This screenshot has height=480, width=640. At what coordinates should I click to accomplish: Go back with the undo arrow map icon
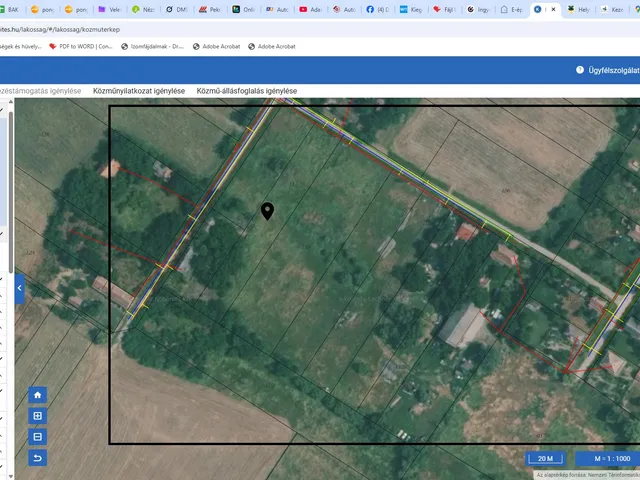pos(38,458)
